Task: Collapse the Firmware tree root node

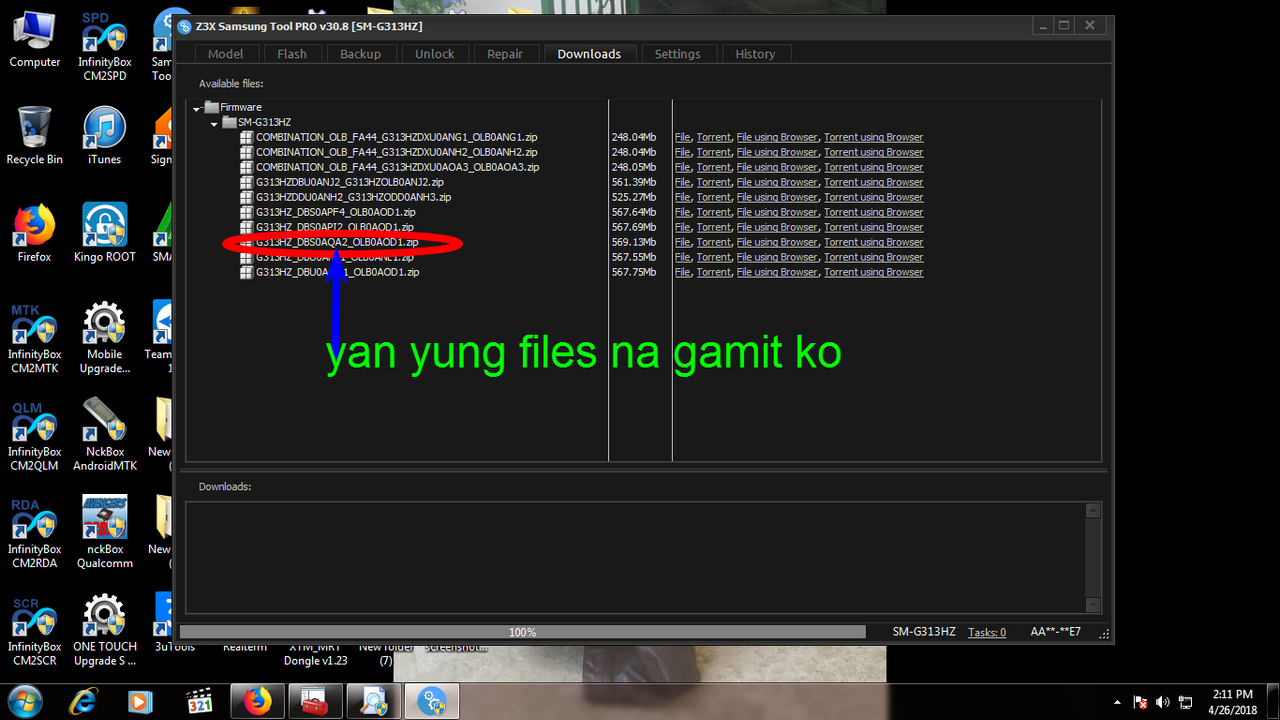Action: [x=196, y=107]
